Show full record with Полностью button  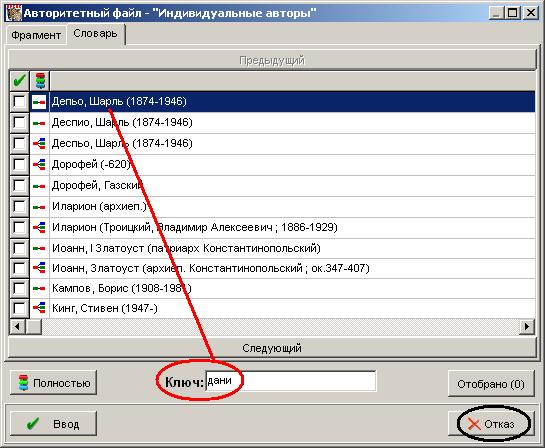(53, 383)
